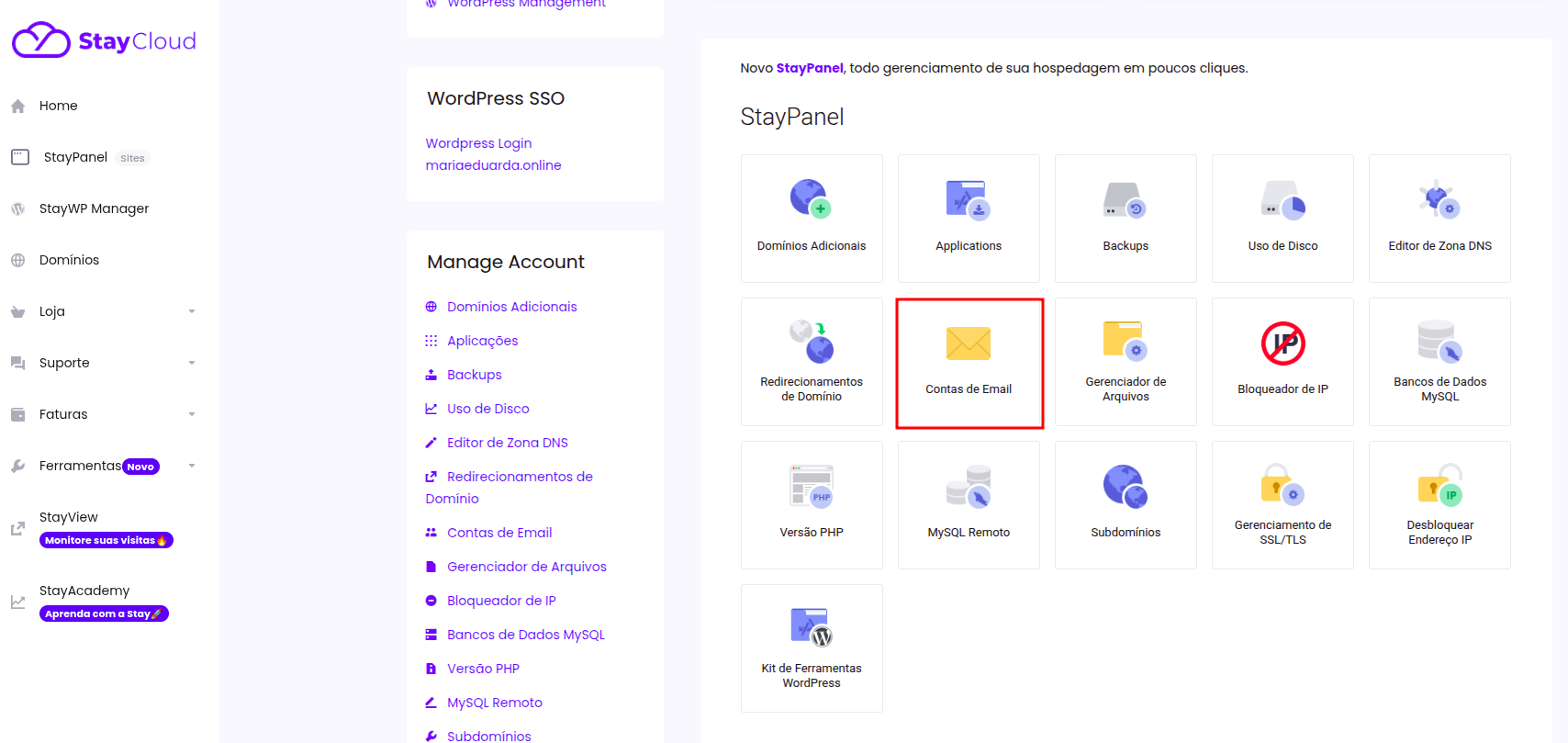Screen dimensions: 1568x743
Task: Open Subdomínios list link
Action: pyautogui.click(x=488, y=736)
